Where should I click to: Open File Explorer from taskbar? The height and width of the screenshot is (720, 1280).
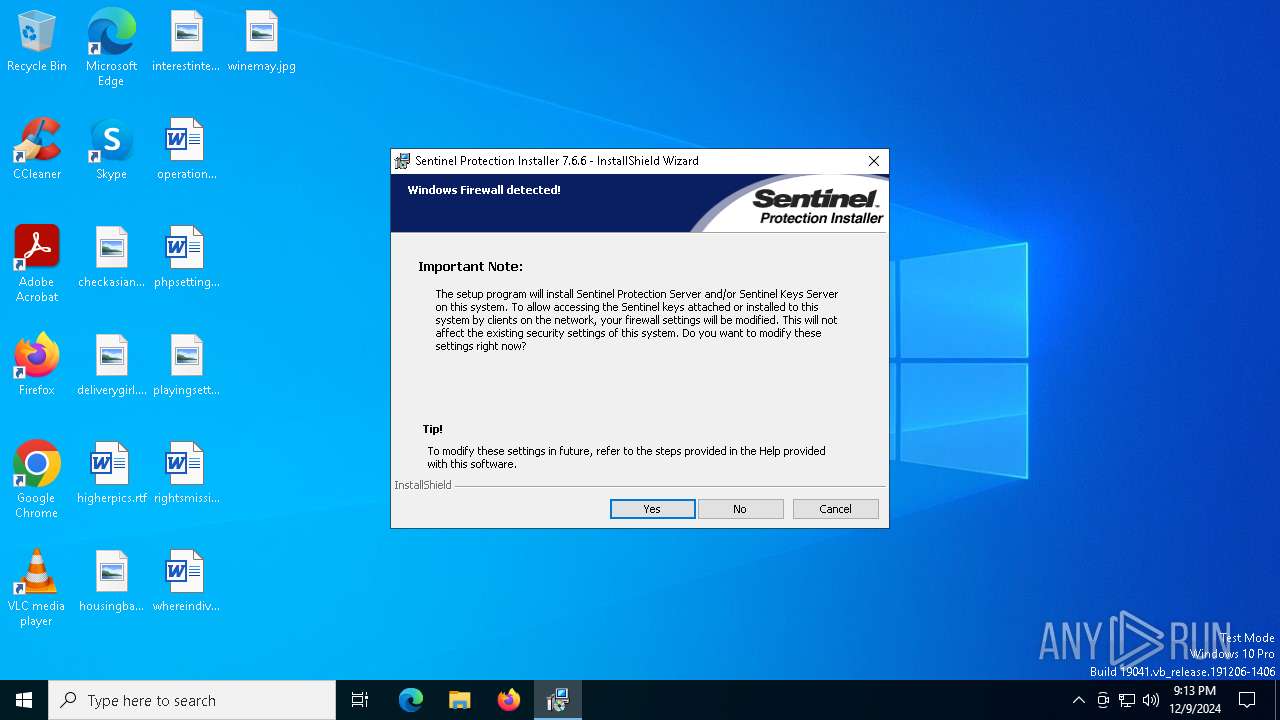(x=460, y=700)
